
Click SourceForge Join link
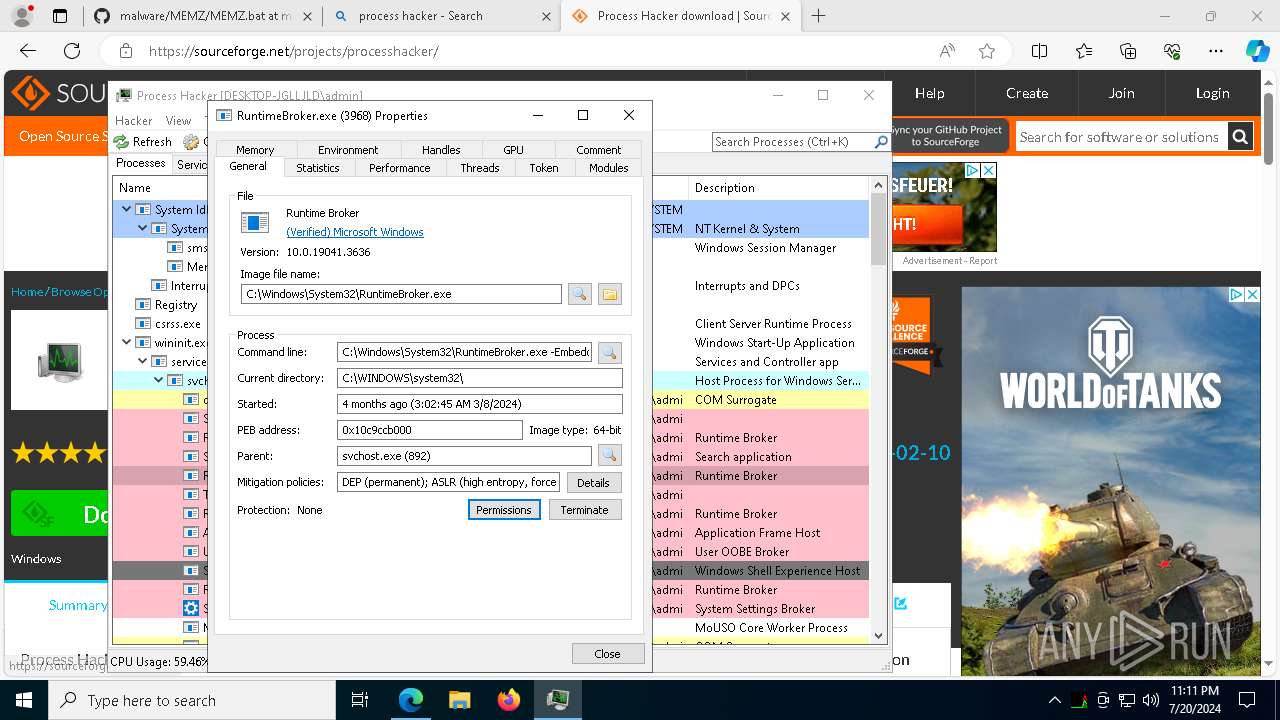pos(1121,93)
